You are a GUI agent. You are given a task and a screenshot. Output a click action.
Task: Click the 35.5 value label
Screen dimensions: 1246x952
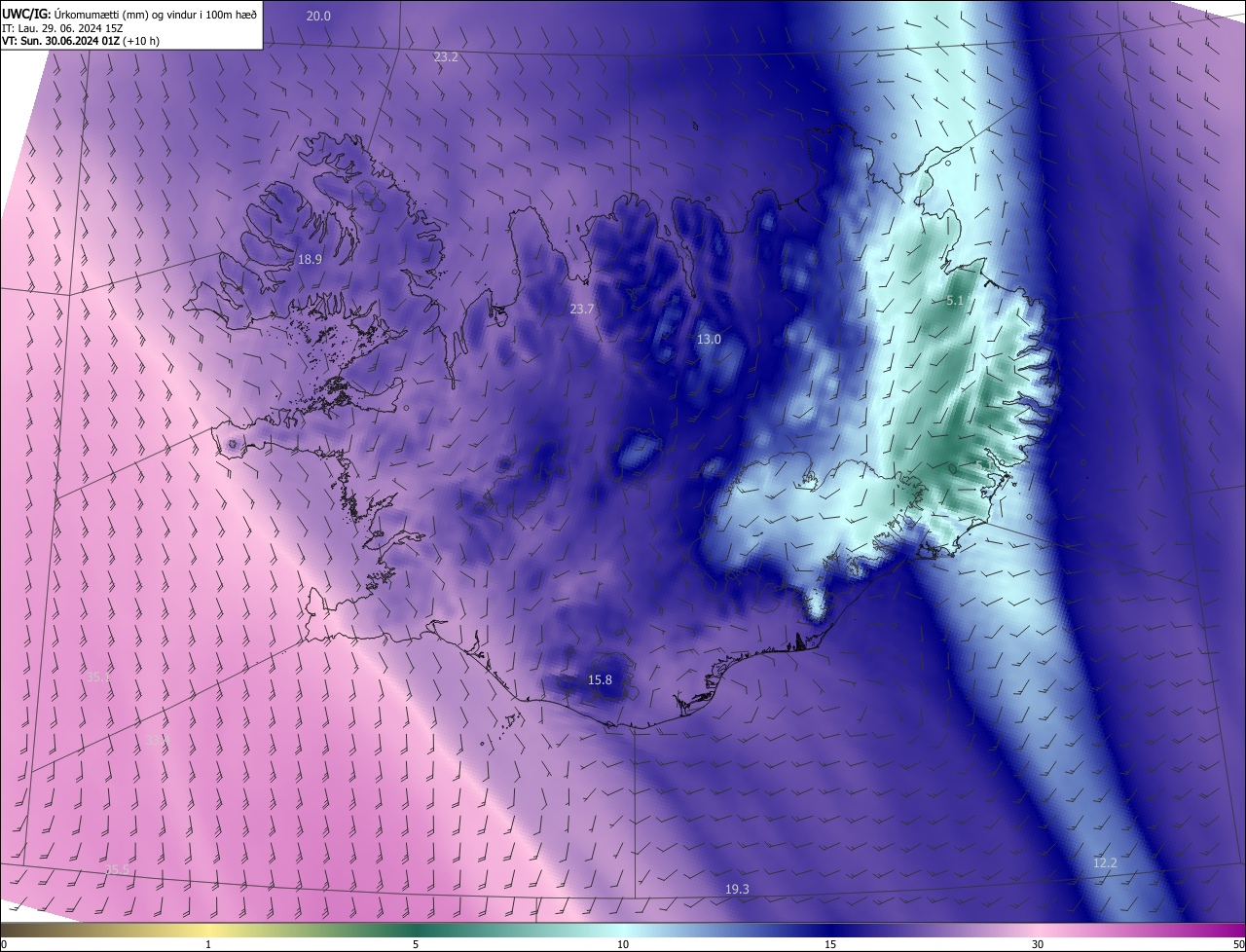117,869
